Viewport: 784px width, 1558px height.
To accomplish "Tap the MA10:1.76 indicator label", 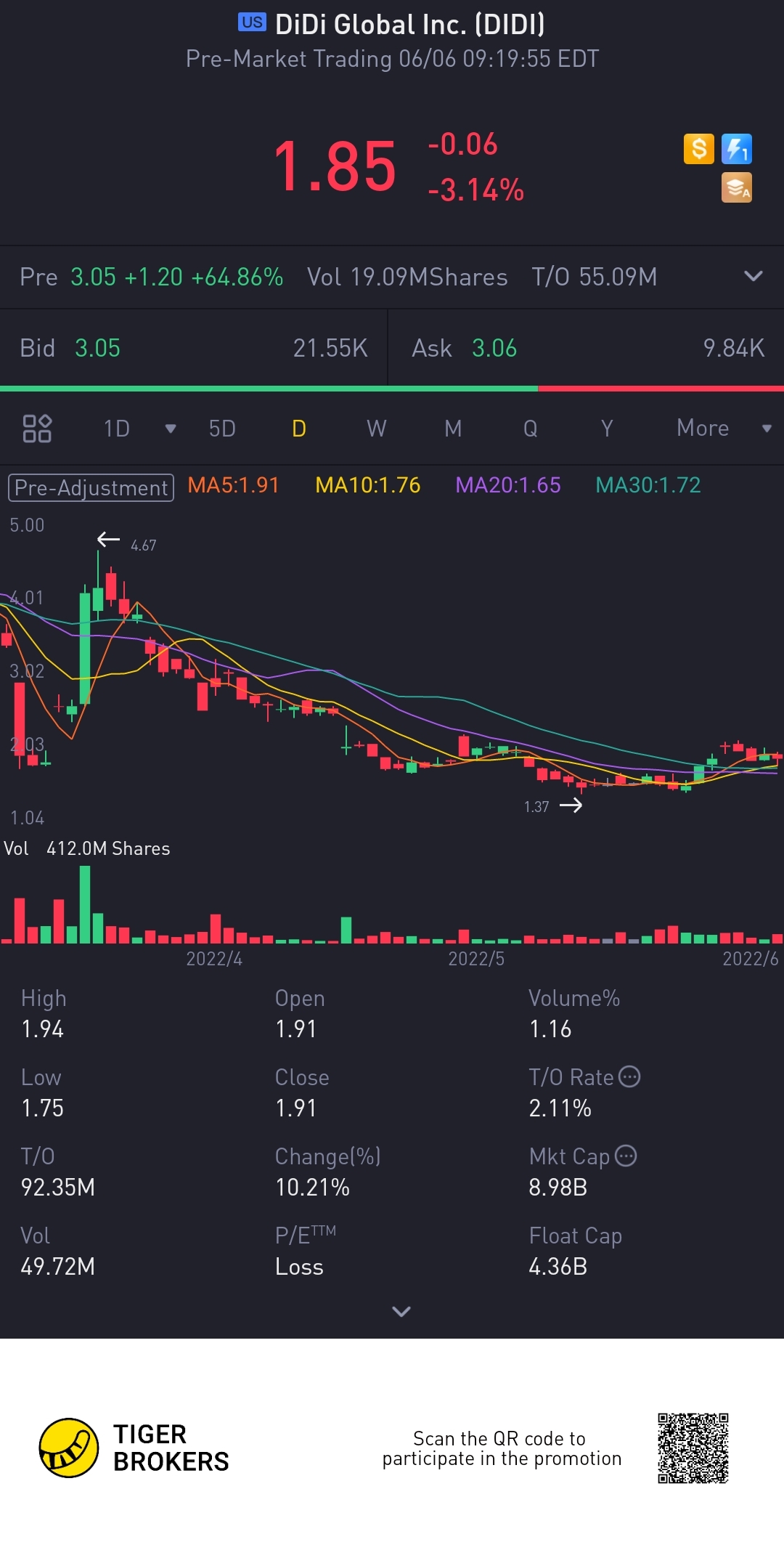I will tap(368, 485).
